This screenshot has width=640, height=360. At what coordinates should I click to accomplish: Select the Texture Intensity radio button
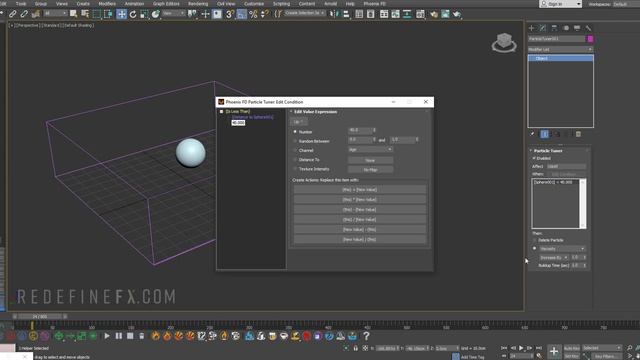pyautogui.click(x=295, y=169)
